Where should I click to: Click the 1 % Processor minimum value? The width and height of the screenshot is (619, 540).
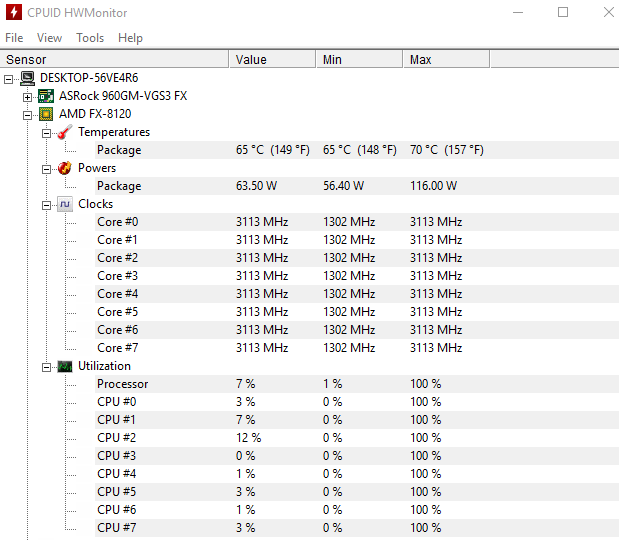[x=333, y=384]
